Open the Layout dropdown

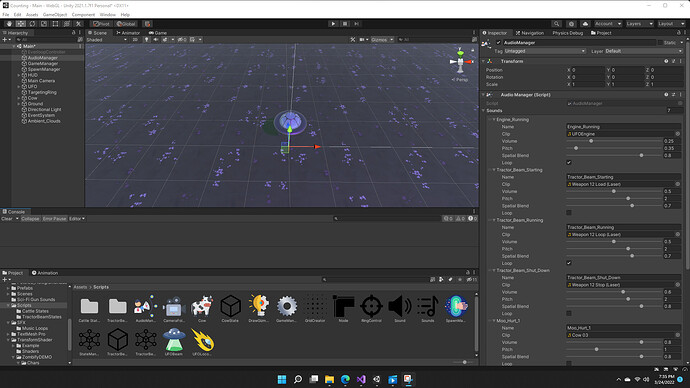tap(672, 24)
